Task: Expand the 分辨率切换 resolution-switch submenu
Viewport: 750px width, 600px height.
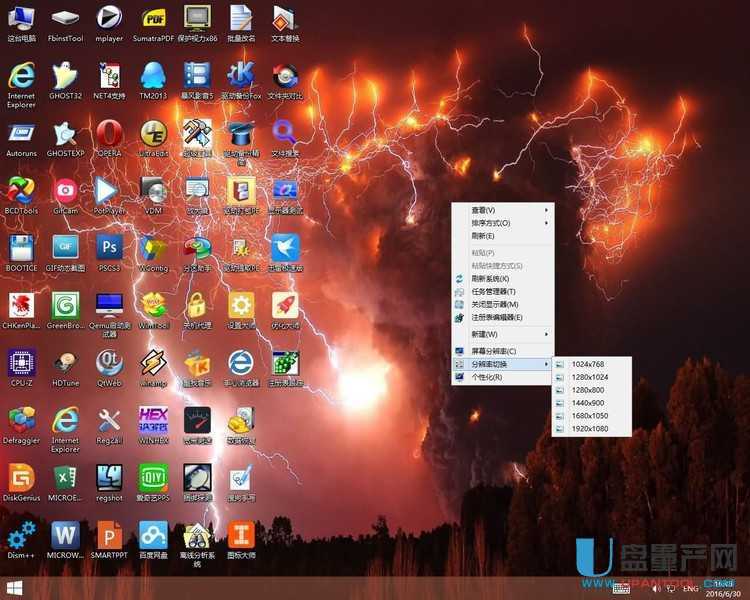Action: [503, 364]
